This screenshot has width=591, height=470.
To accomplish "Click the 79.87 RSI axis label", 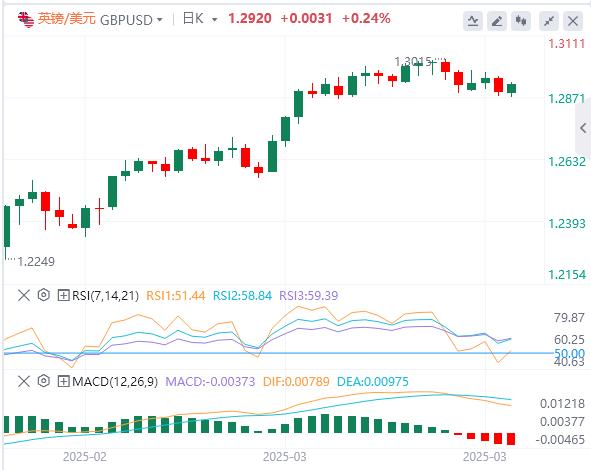I will pyautogui.click(x=569, y=318).
